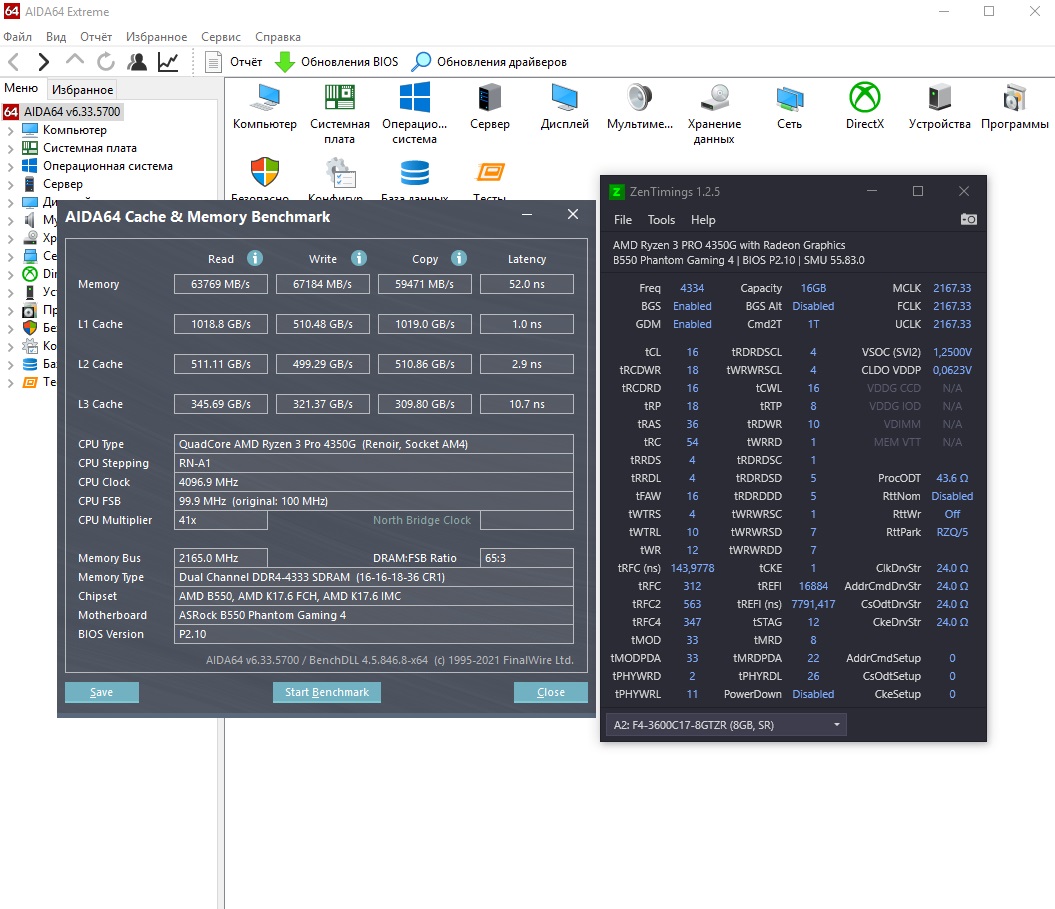Viewport: 1055px width, 909px height.
Task: Open the Сервис menu
Action: [221, 36]
